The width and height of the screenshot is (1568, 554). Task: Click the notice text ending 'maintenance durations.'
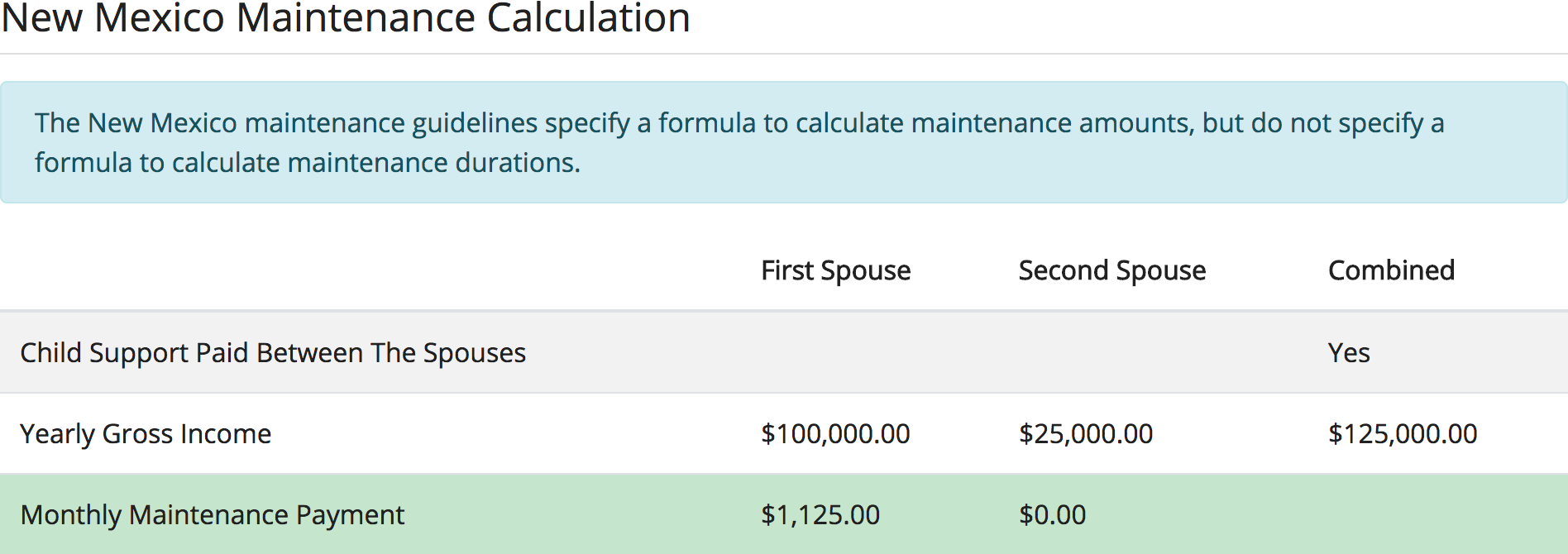point(307,163)
